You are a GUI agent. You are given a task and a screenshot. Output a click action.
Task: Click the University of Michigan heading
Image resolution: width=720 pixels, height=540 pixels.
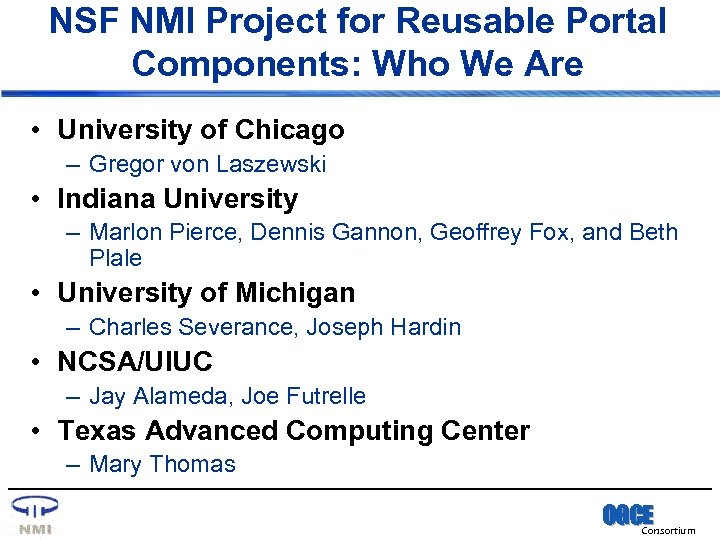click(206, 293)
